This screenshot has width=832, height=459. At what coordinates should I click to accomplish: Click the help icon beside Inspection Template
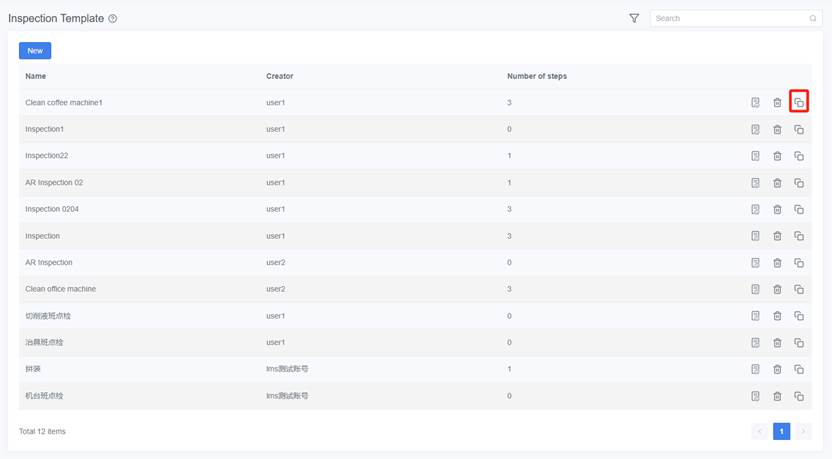113,19
